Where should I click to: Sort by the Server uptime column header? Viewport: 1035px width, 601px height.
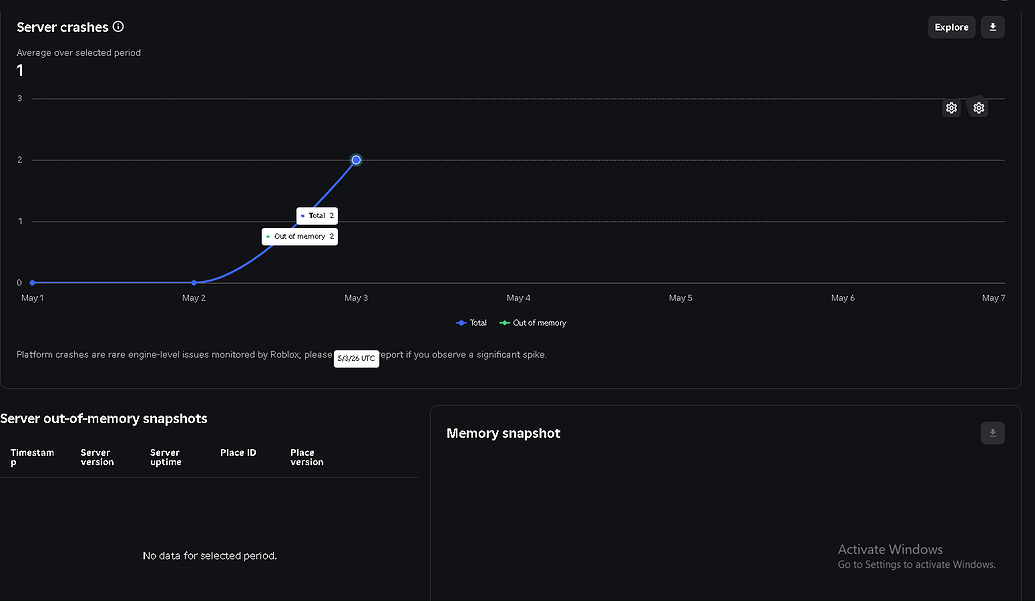pyautogui.click(x=166, y=457)
